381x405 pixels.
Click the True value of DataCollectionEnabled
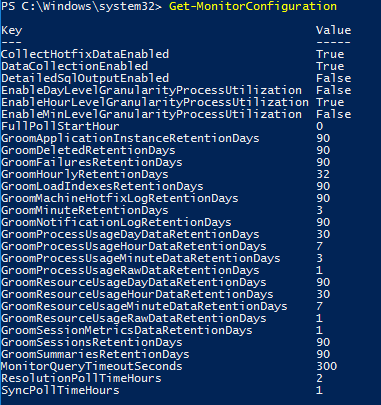pyautogui.click(x=330, y=66)
